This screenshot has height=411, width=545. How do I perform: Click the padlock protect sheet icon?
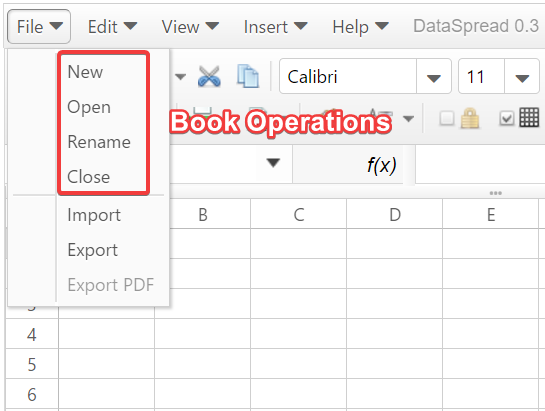click(x=470, y=118)
